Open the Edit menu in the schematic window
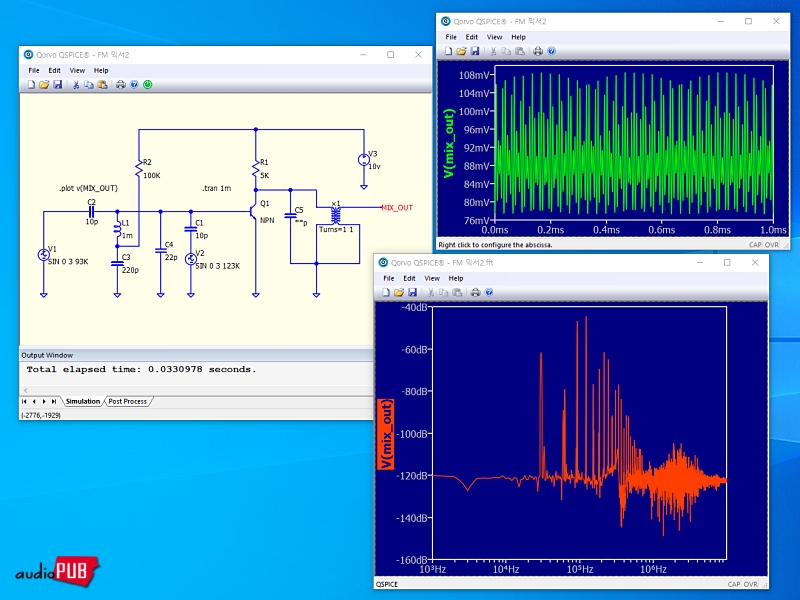Screen dimensions: 800x600 [55, 70]
